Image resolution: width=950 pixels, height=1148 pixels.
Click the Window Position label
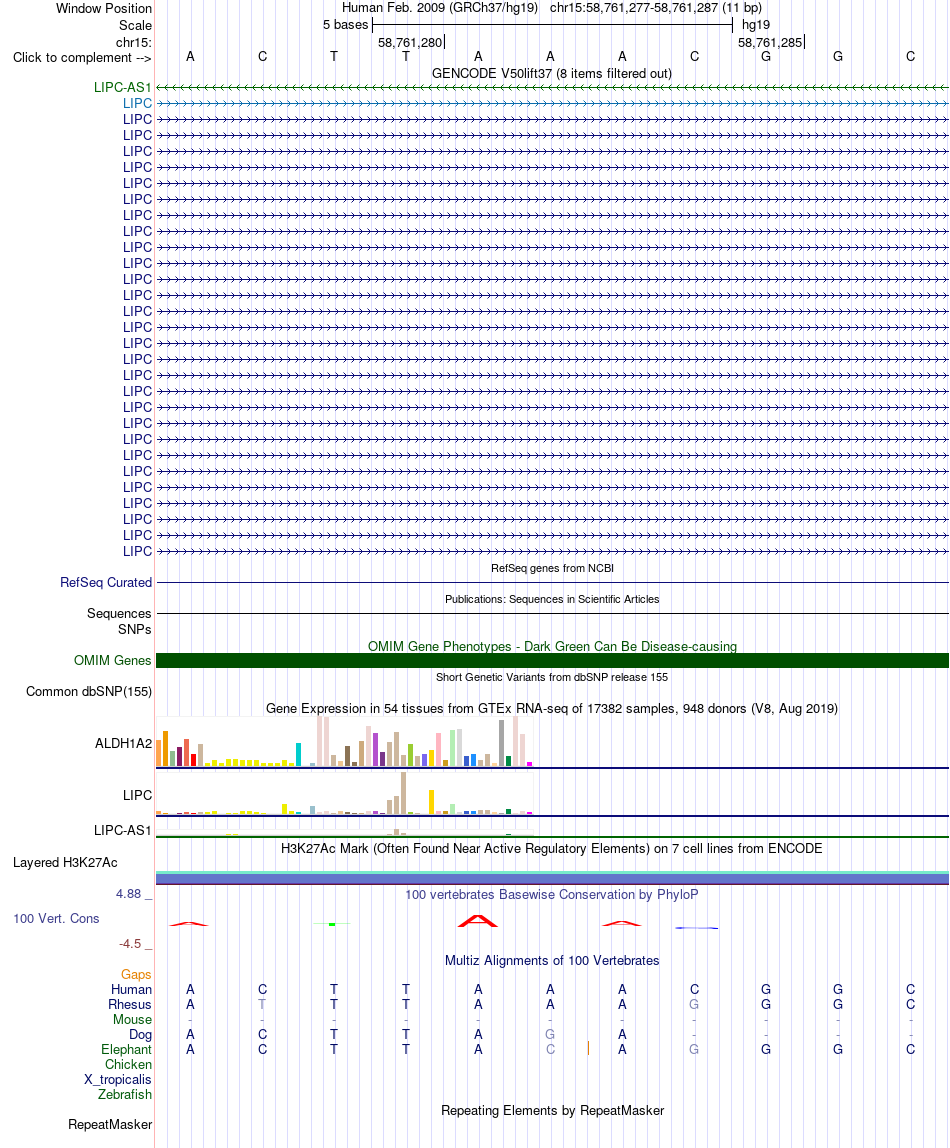point(104,8)
